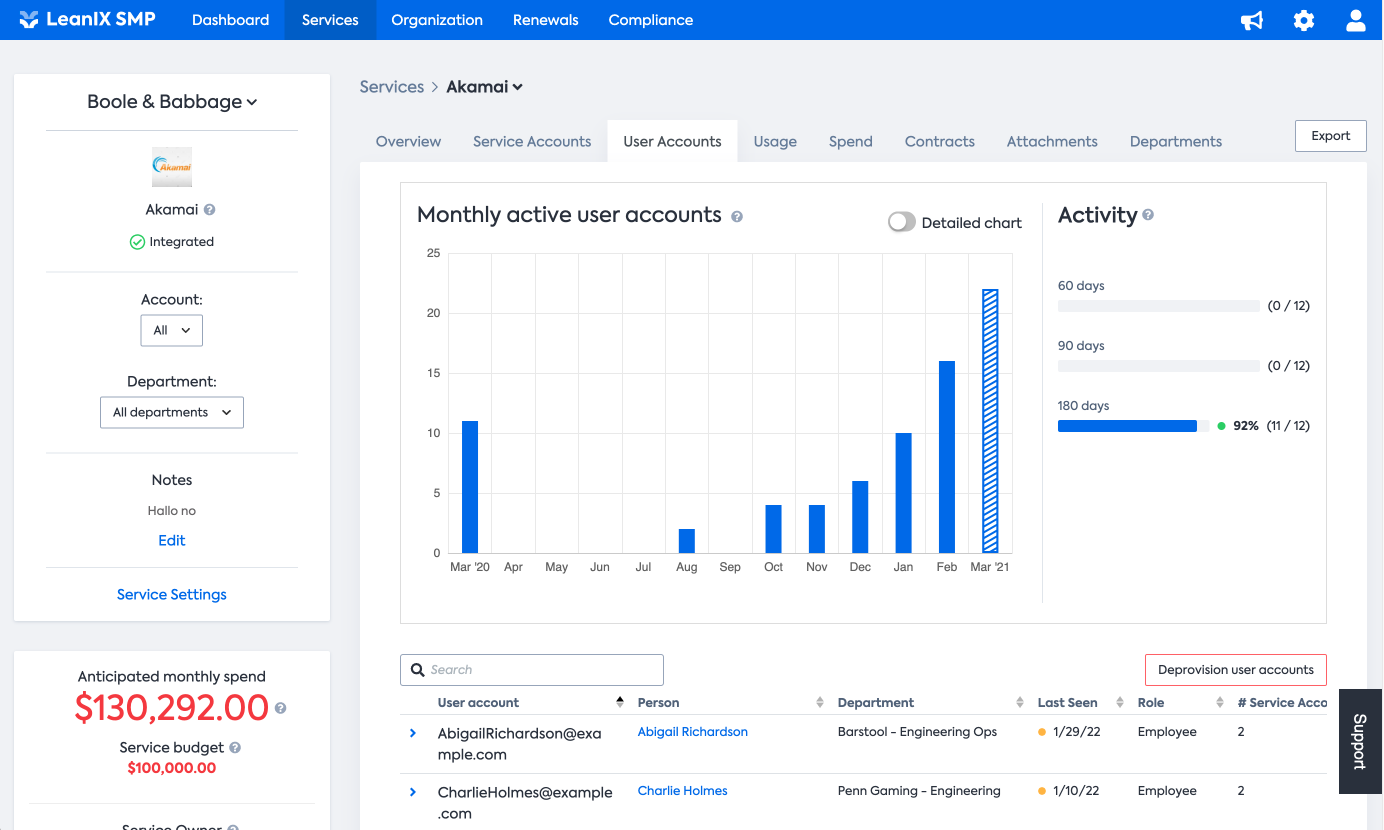Go to Dashboard in top navigation
The width and height of the screenshot is (1384, 830).
point(230,20)
